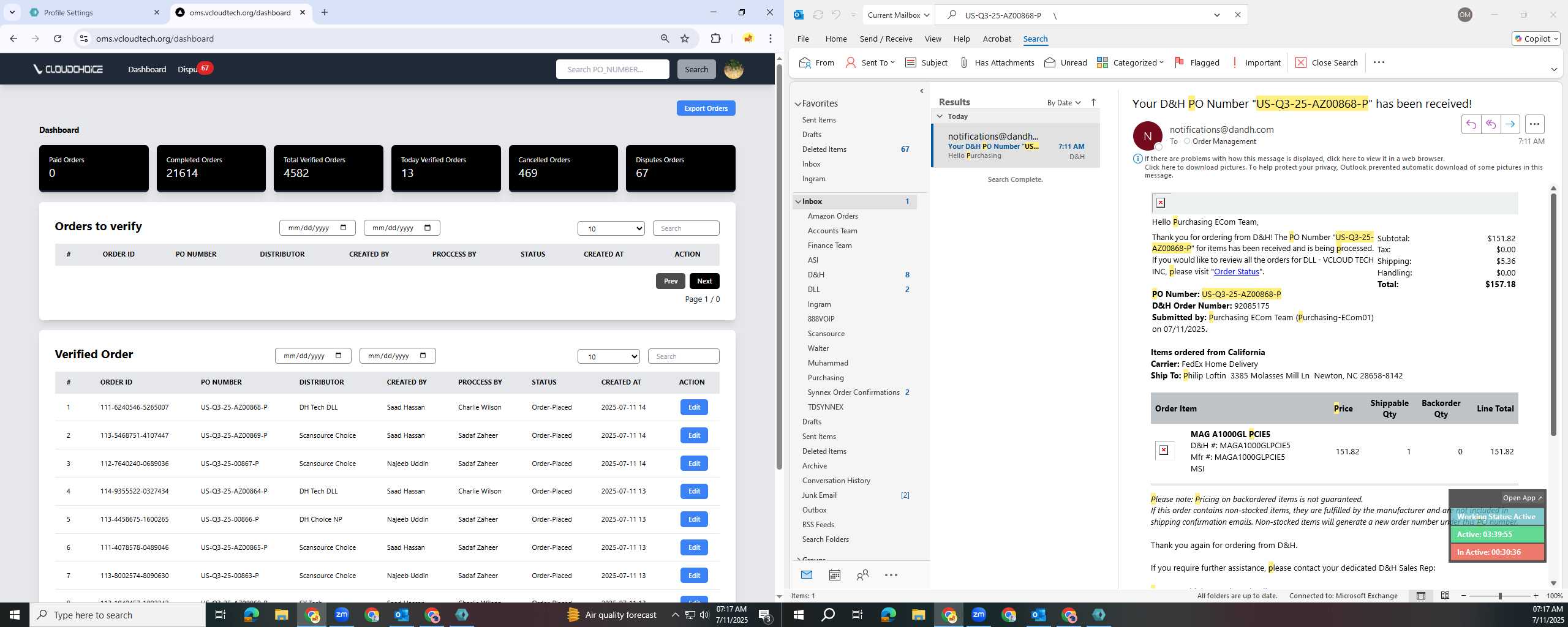Open the user avatar in CloudChoice header

(734, 69)
